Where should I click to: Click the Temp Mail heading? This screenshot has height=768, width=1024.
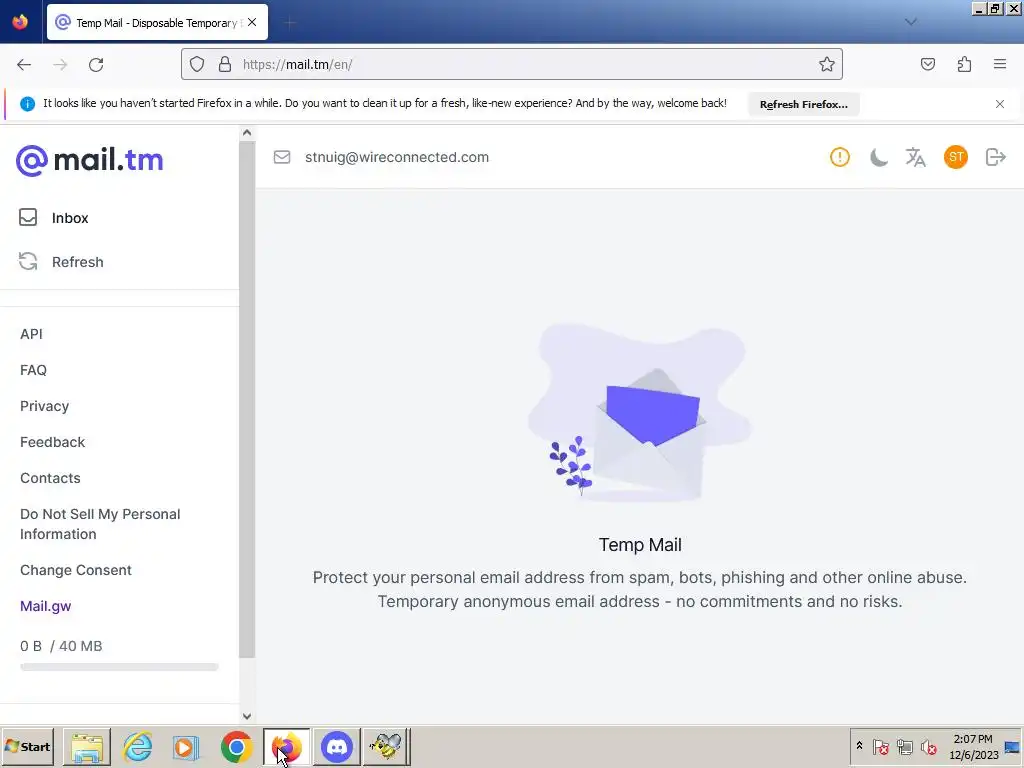(x=640, y=545)
